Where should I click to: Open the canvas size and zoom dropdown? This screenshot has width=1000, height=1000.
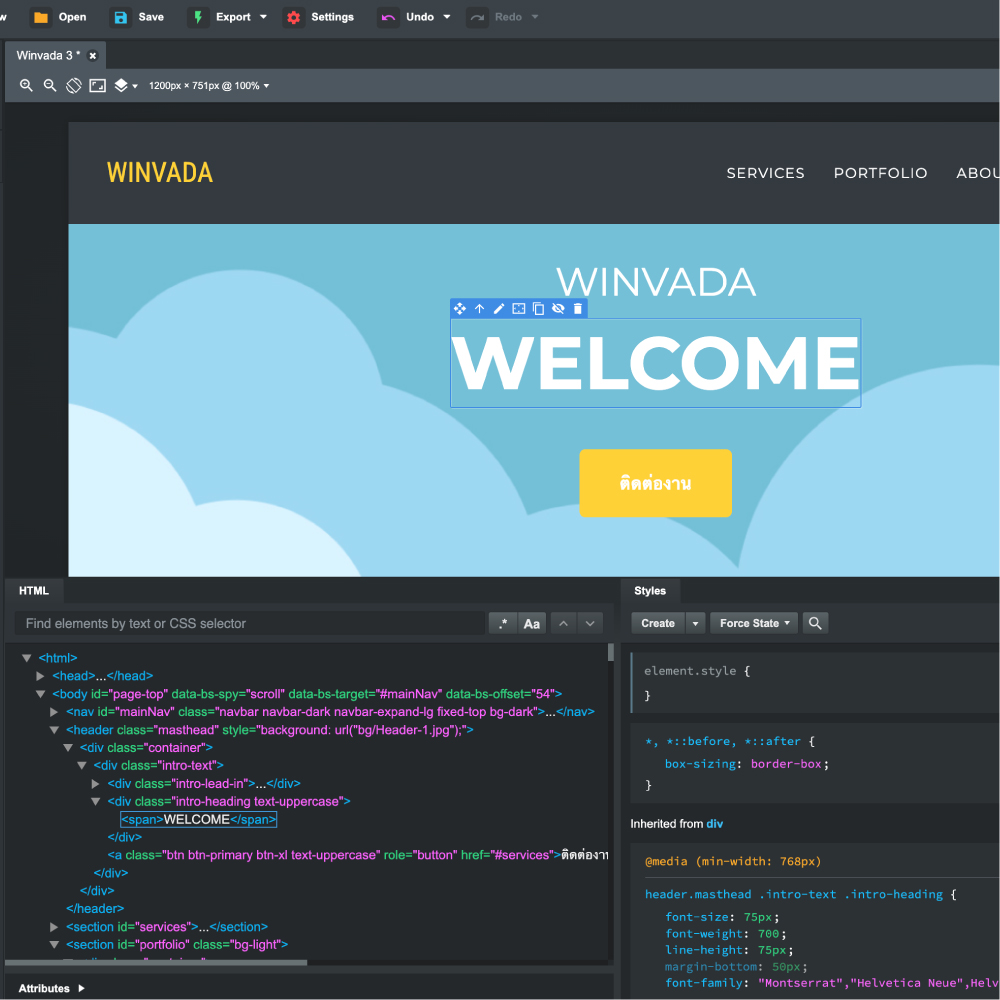209,86
